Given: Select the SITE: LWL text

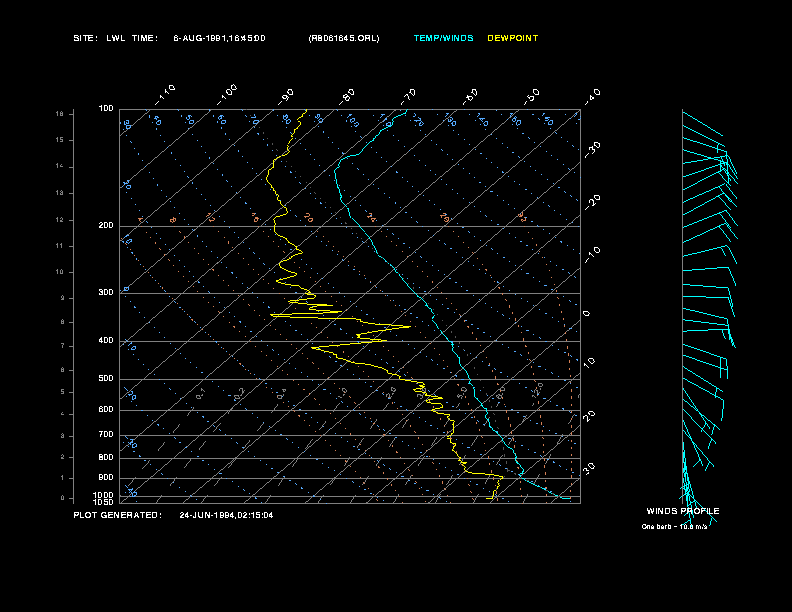Looking at the screenshot, I should pyautogui.click(x=98, y=38).
